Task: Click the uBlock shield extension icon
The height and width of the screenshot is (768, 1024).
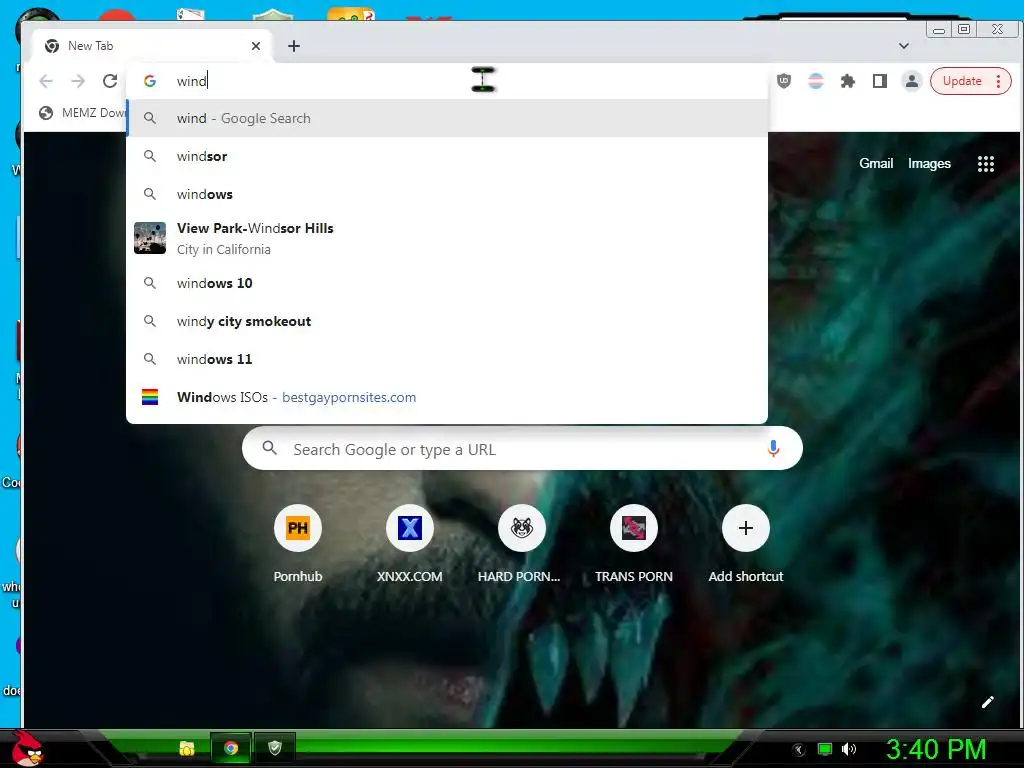Action: [784, 81]
